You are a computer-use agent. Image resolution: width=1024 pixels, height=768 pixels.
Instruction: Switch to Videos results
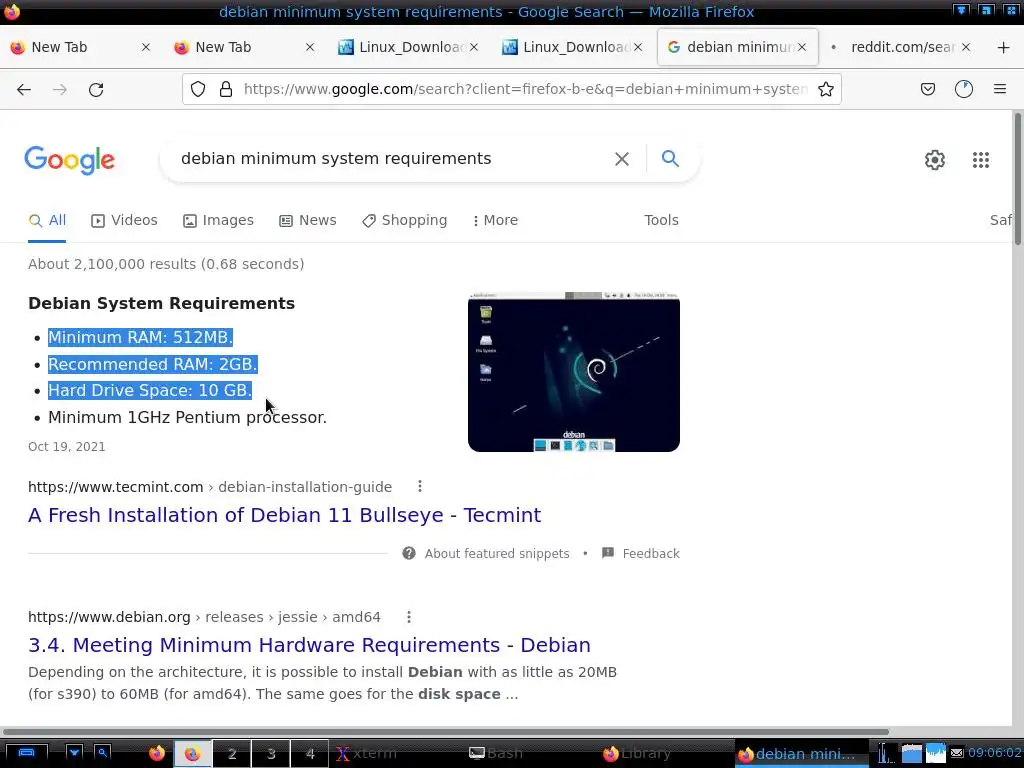(124, 220)
